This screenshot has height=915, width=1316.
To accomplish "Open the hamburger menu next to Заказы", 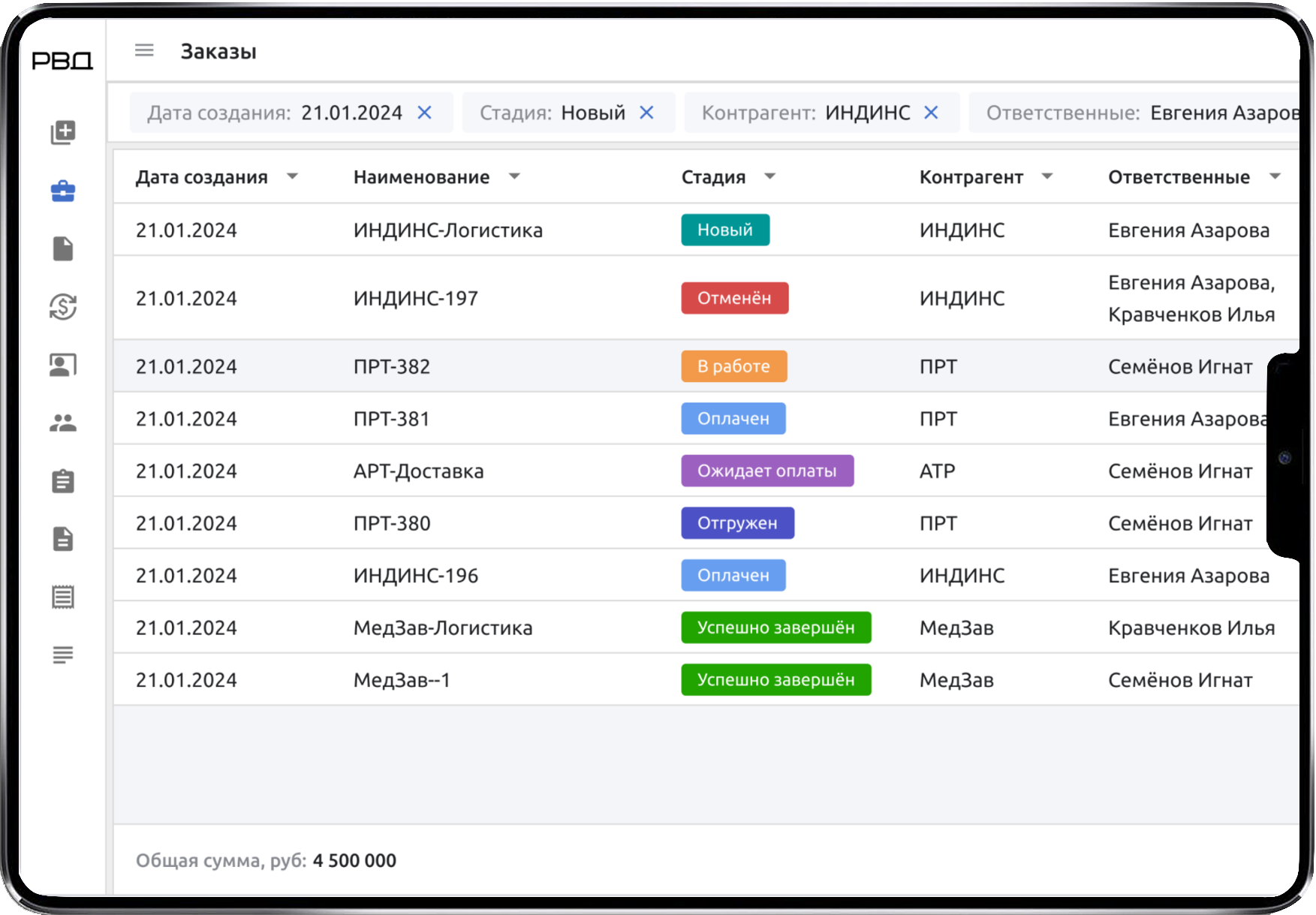I will (x=143, y=50).
